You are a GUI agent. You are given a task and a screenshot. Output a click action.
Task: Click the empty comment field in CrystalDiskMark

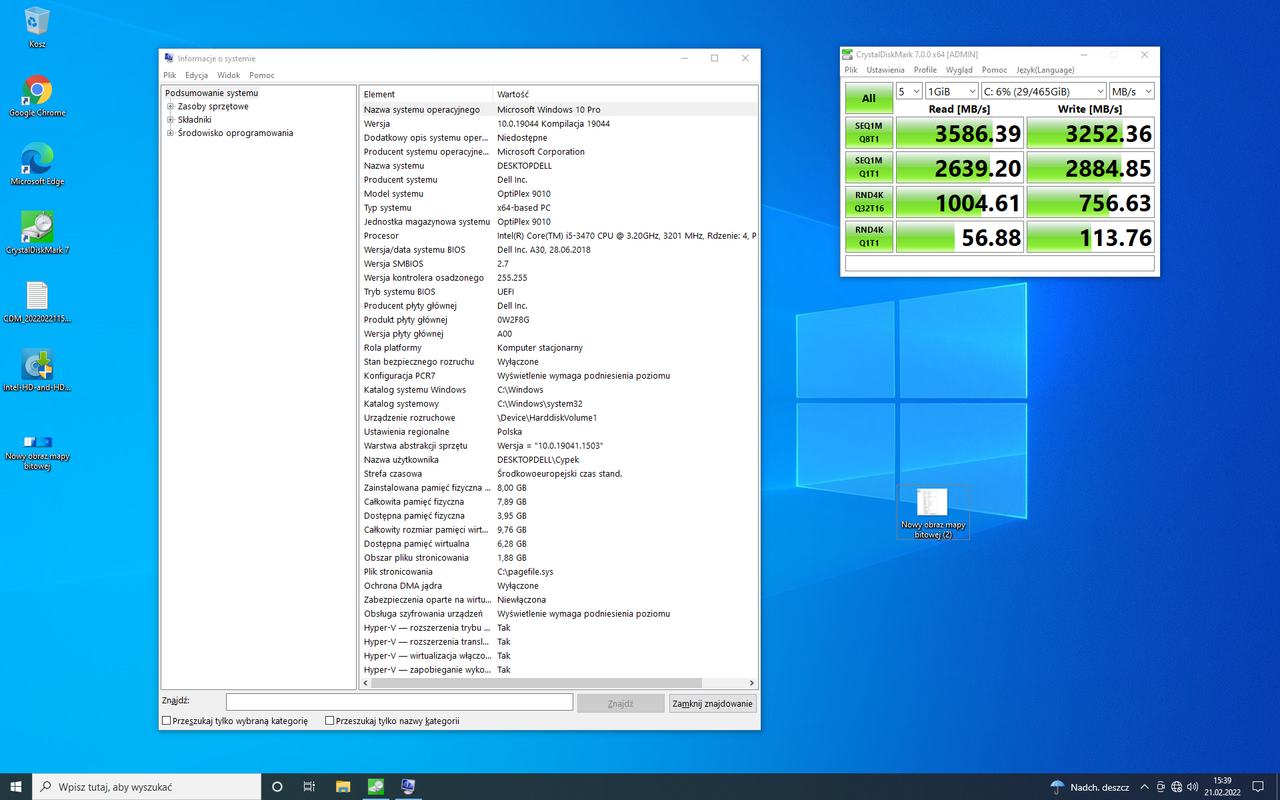click(1000, 263)
